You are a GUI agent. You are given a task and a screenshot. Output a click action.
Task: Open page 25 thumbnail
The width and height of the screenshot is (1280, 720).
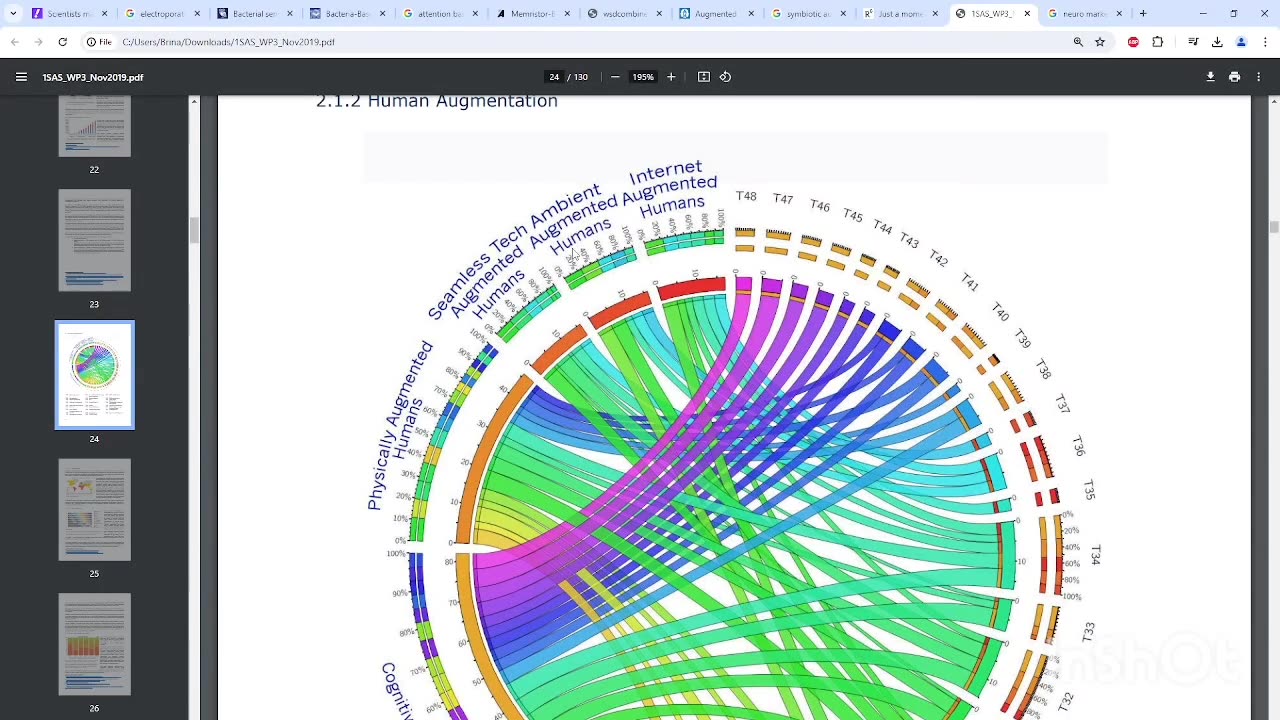[94, 510]
